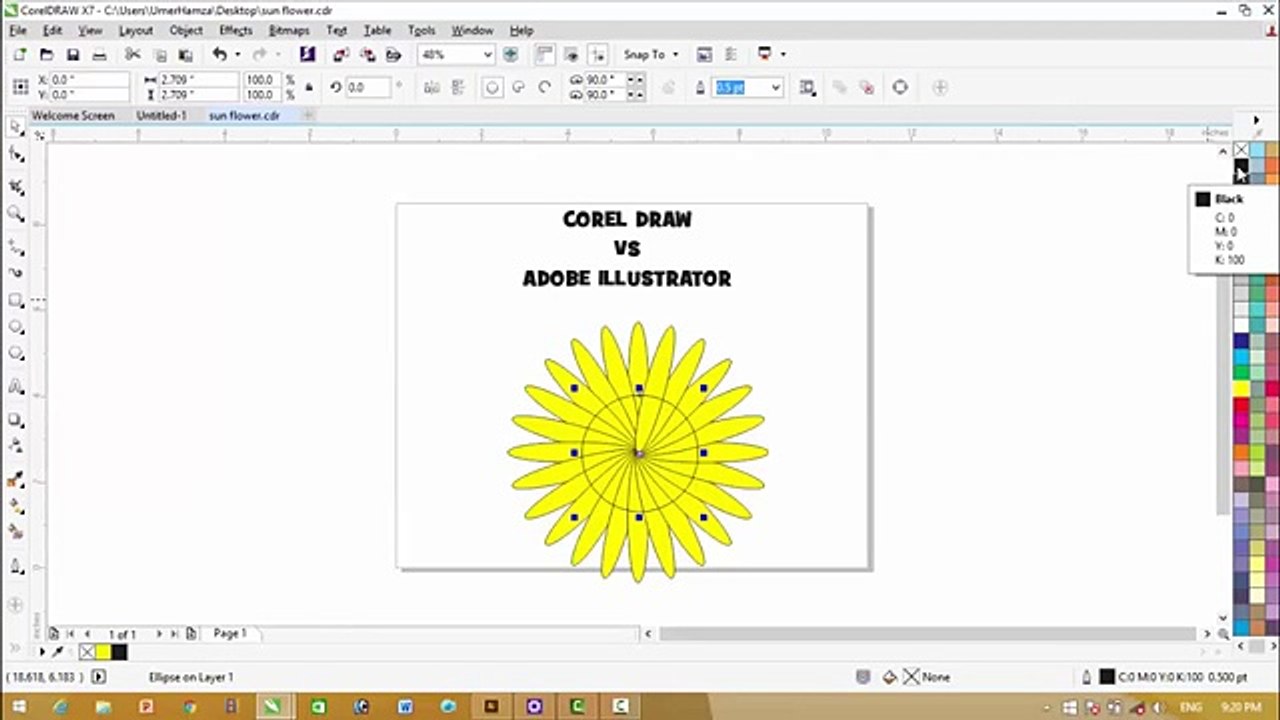Click the Import icon

click(341, 55)
